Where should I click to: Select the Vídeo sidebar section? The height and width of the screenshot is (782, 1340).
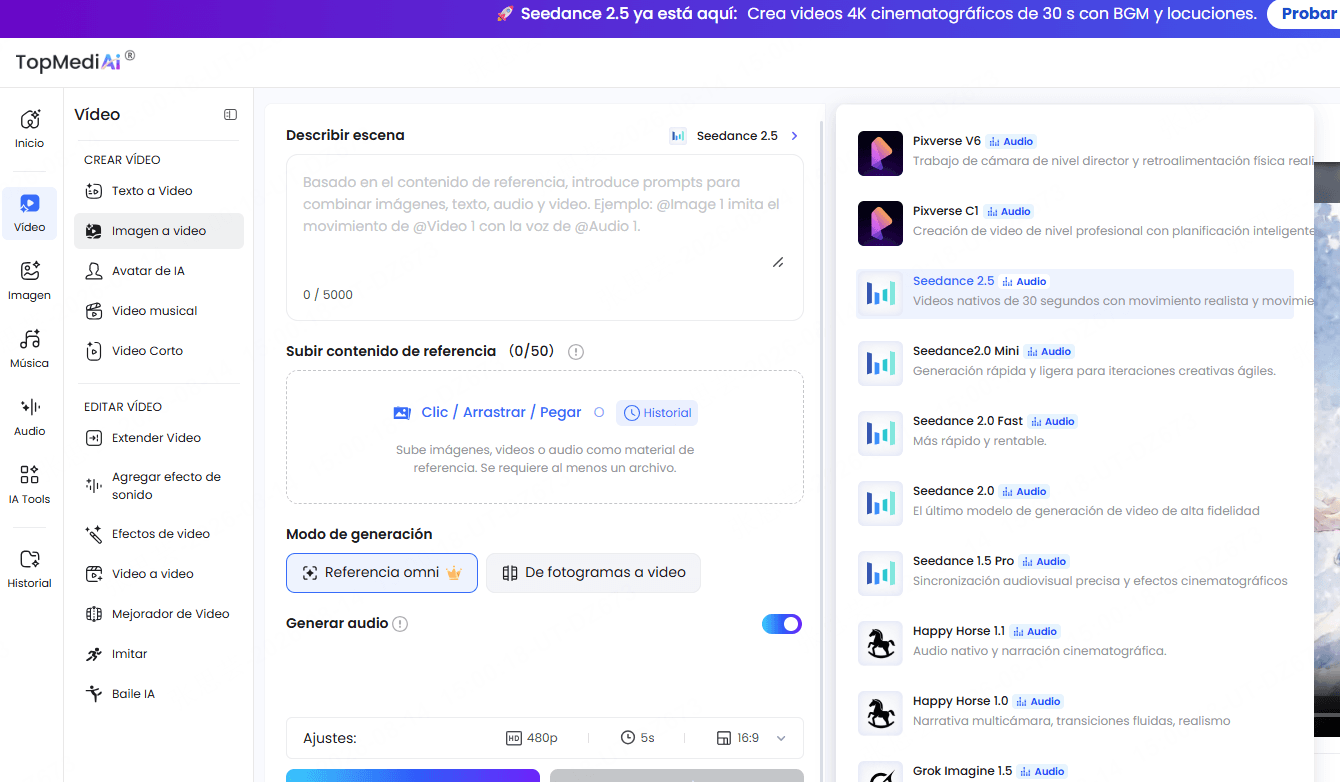29,213
